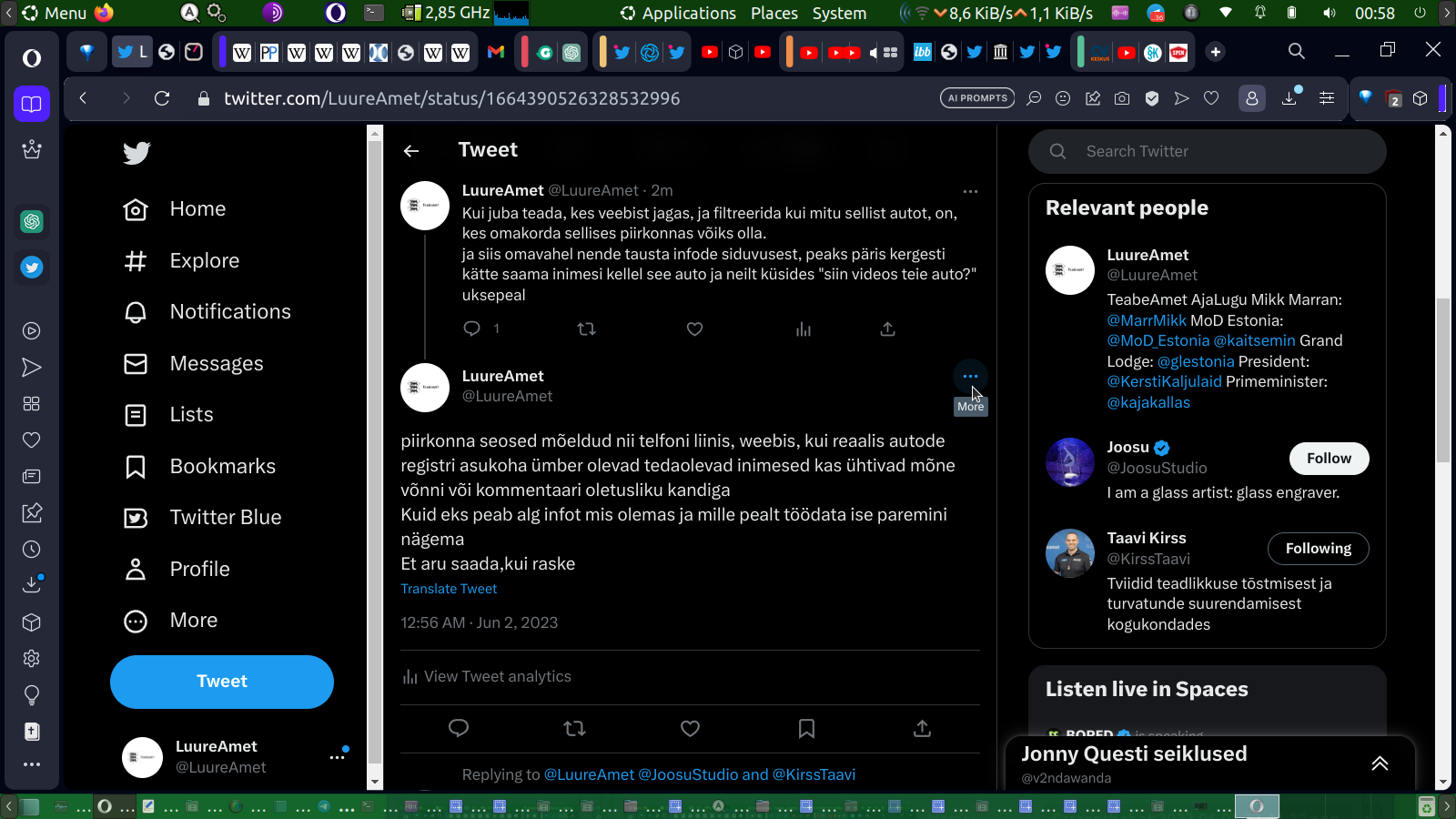The height and width of the screenshot is (819, 1456).
Task: Follow Joosu
Action: point(1330,459)
